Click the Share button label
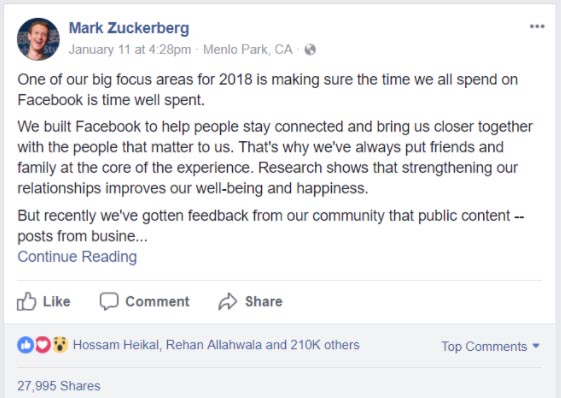561x398 pixels. click(264, 301)
